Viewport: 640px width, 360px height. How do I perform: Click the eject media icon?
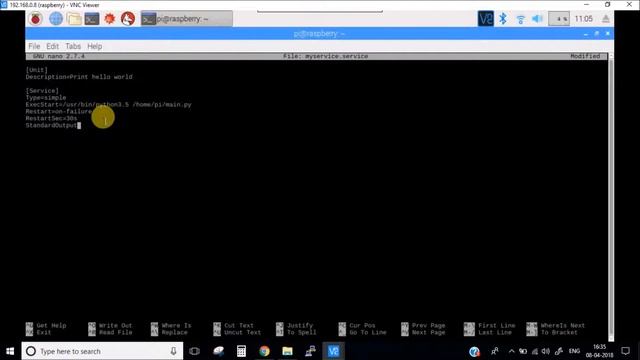click(606, 19)
